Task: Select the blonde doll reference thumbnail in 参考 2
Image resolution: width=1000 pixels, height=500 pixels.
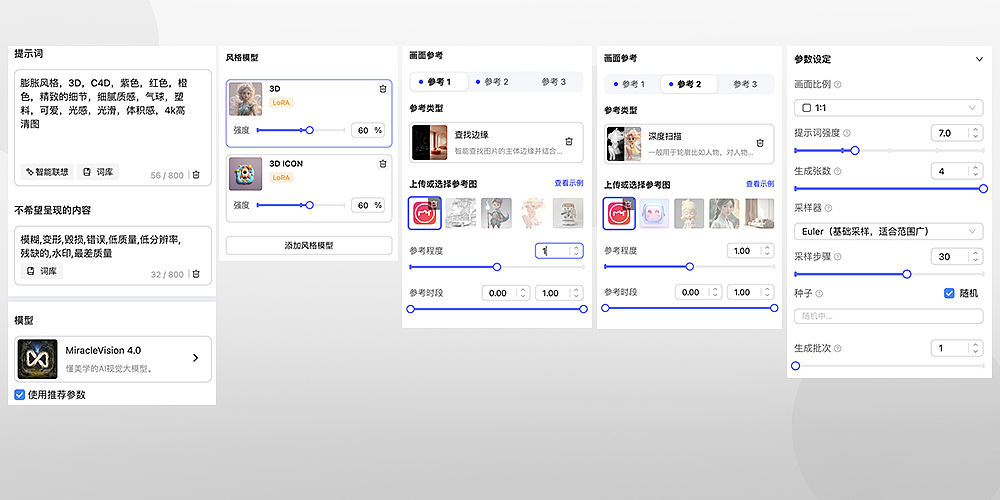Action: pyautogui.click(x=689, y=214)
